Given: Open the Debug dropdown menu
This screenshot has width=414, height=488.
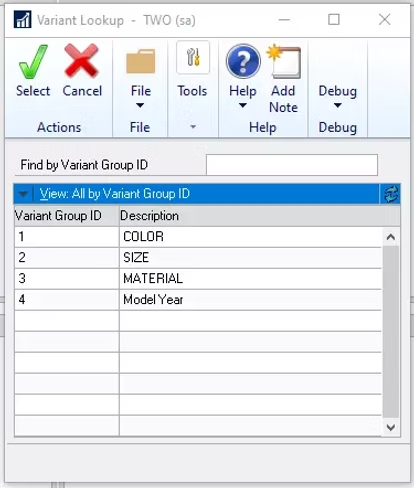Looking at the screenshot, I should [338, 96].
